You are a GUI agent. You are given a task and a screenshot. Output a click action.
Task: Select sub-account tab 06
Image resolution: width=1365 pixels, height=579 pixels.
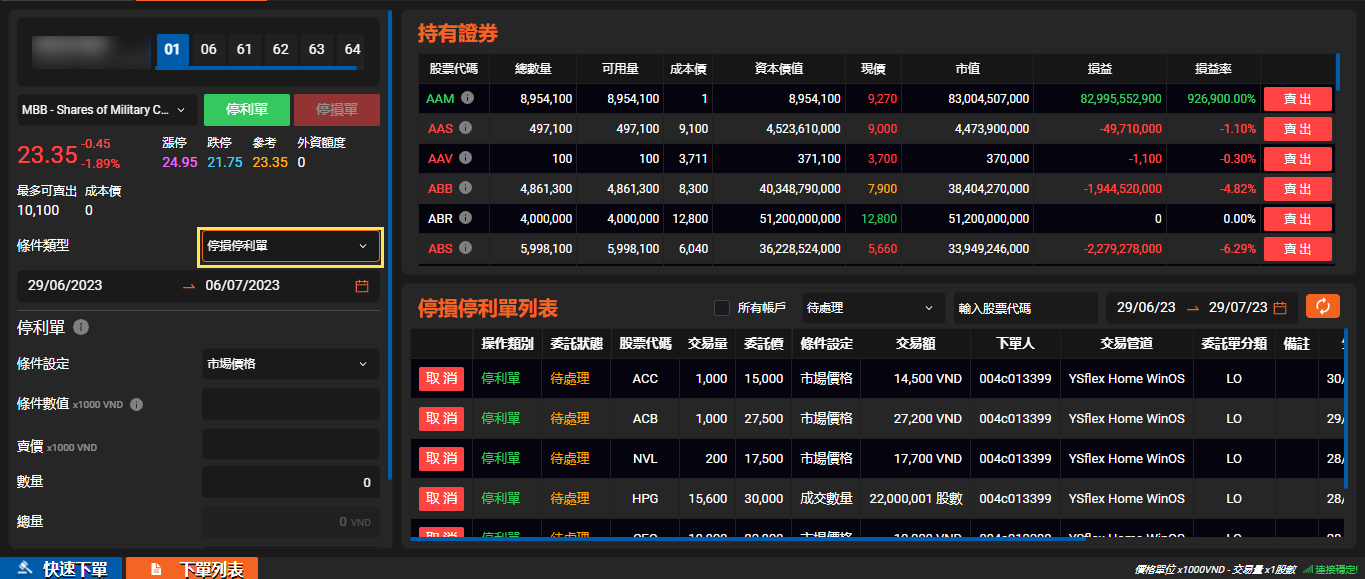[208, 49]
